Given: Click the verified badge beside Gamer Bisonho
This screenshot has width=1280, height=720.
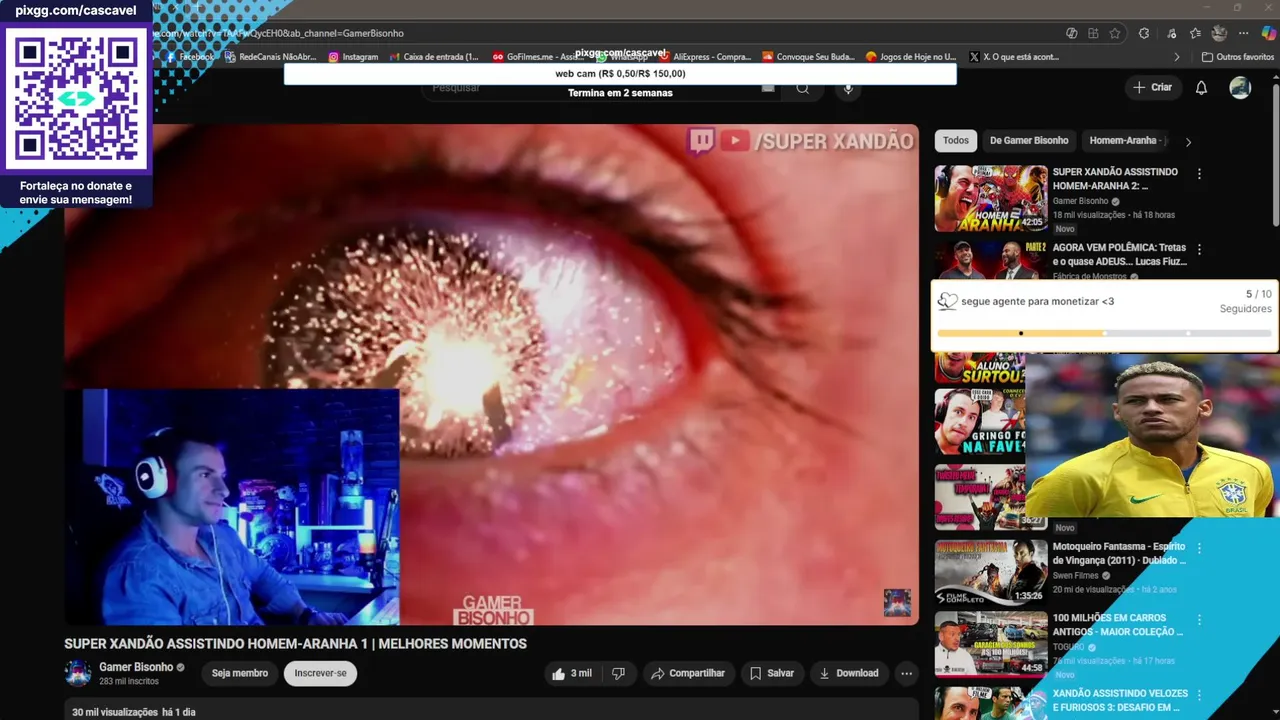Looking at the screenshot, I should click(x=181, y=667).
